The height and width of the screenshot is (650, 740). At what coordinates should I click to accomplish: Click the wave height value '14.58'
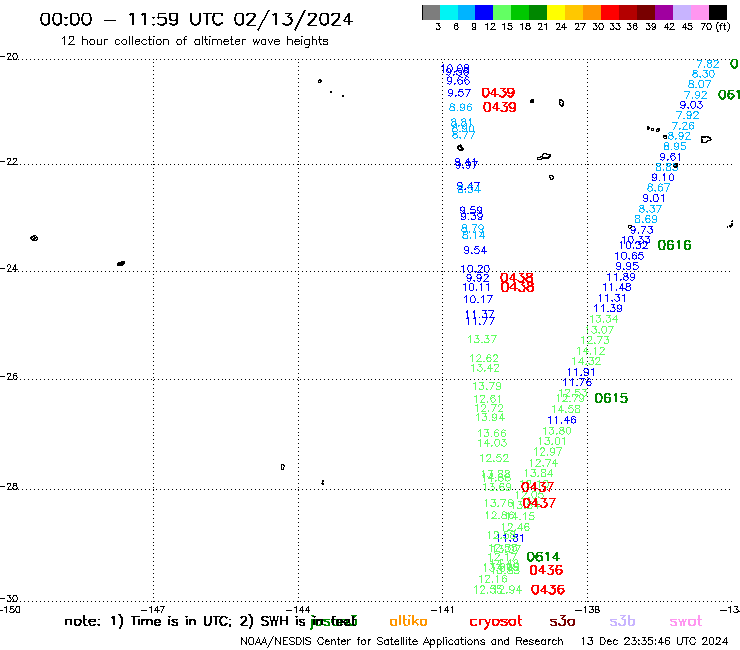point(566,409)
